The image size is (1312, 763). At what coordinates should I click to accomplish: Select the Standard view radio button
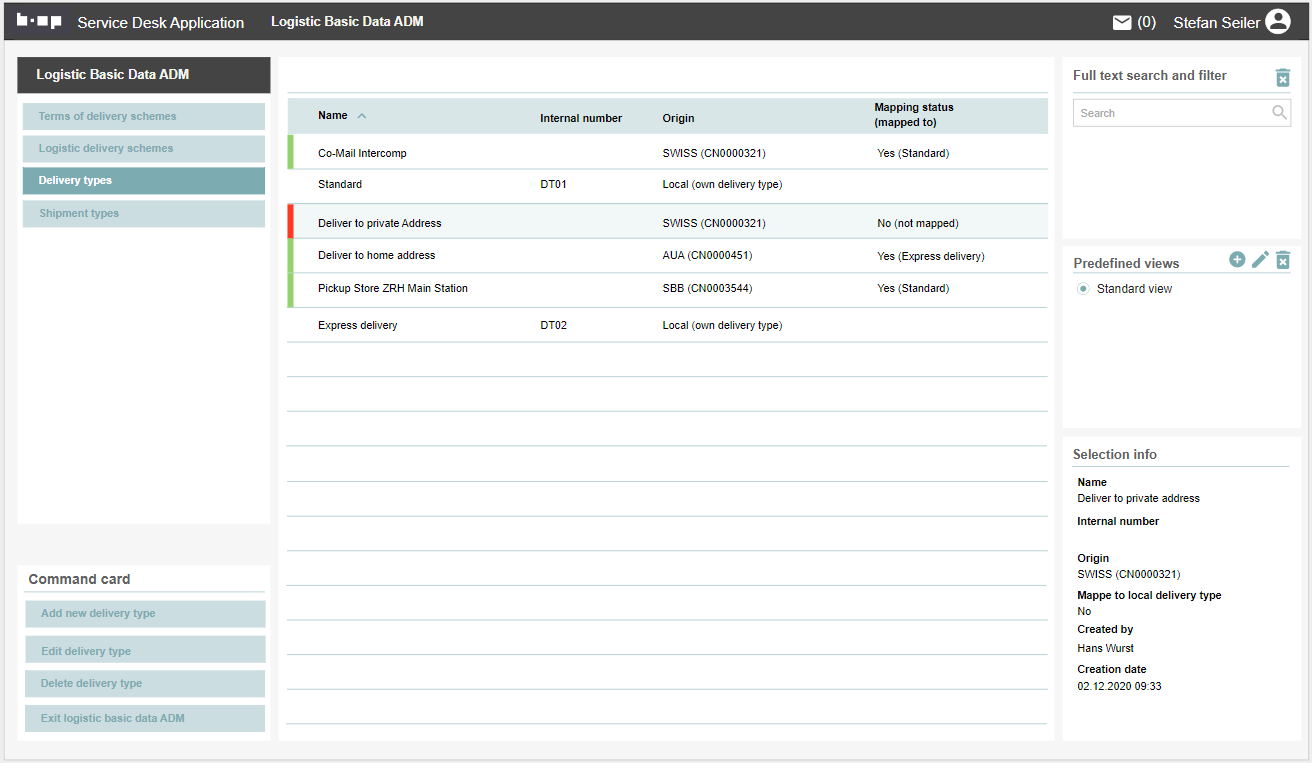(x=1083, y=289)
